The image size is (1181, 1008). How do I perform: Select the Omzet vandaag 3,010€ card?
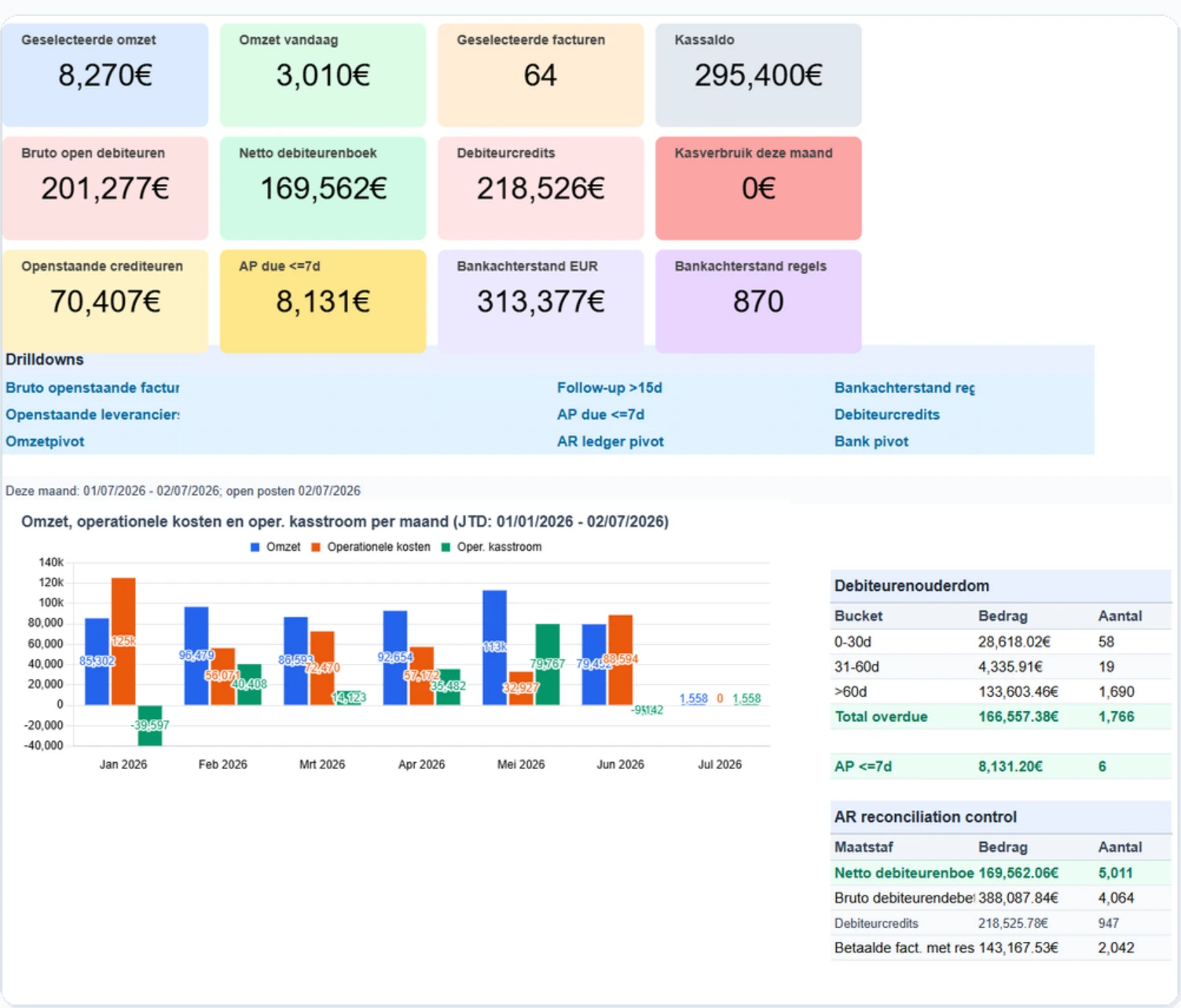(x=323, y=75)
